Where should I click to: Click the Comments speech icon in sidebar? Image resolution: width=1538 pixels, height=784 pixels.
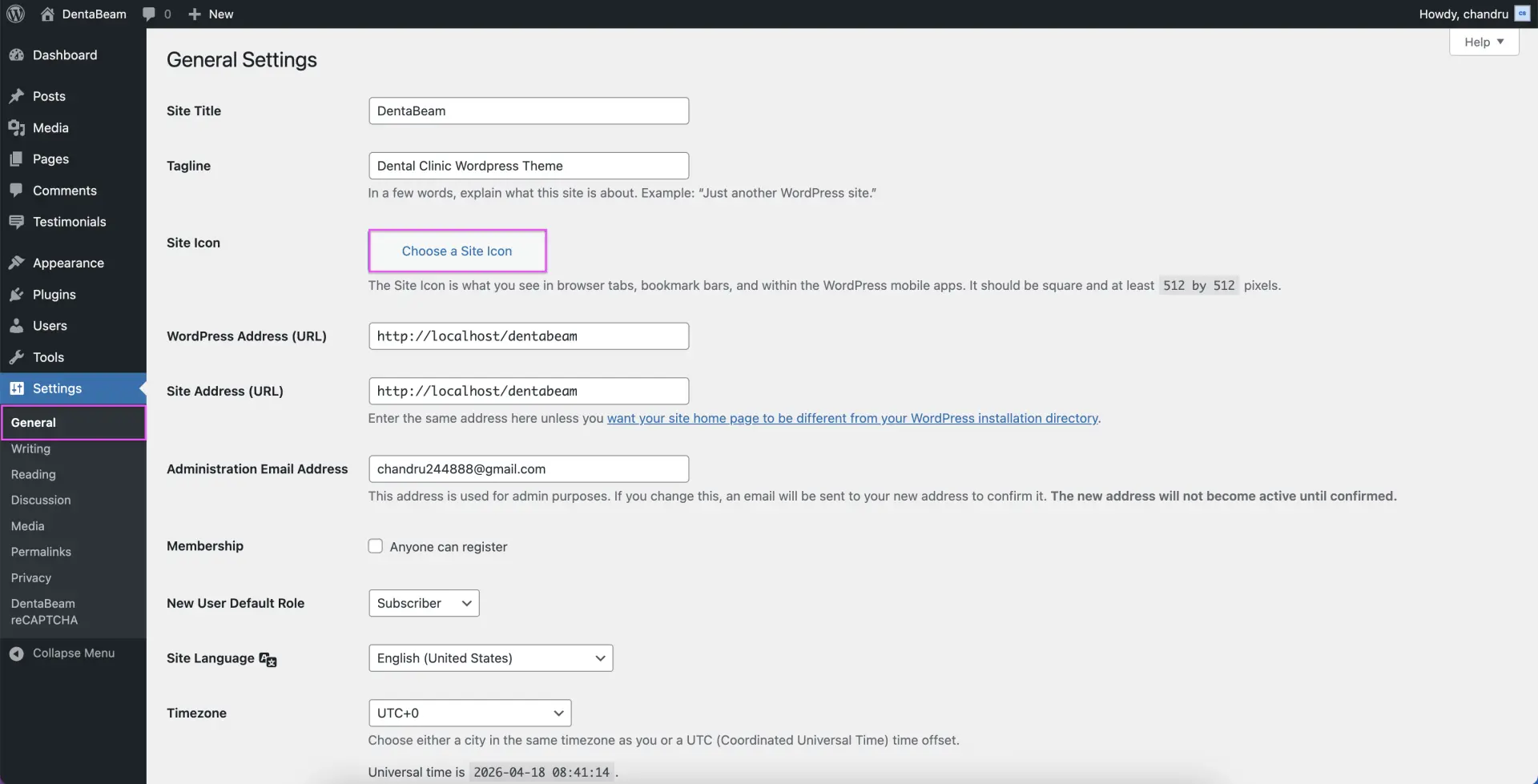coord(16,190)
